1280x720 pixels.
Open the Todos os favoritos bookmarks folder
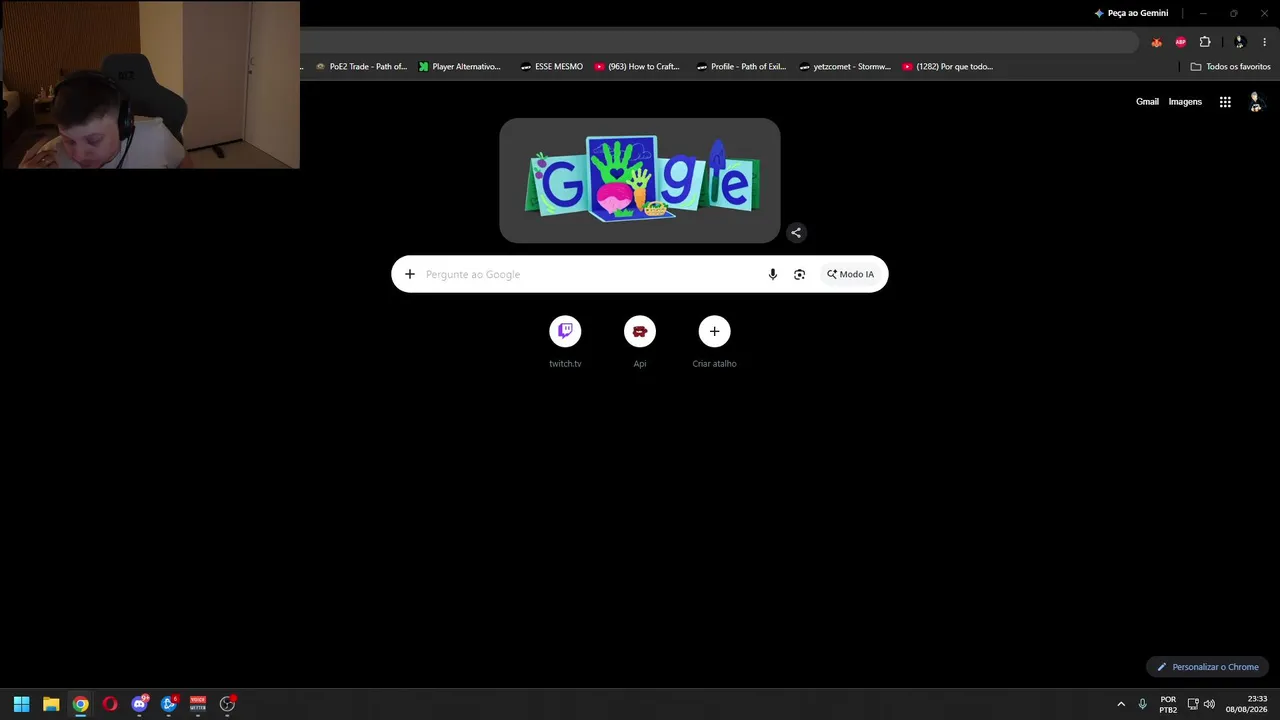(x=1230, y=67)
